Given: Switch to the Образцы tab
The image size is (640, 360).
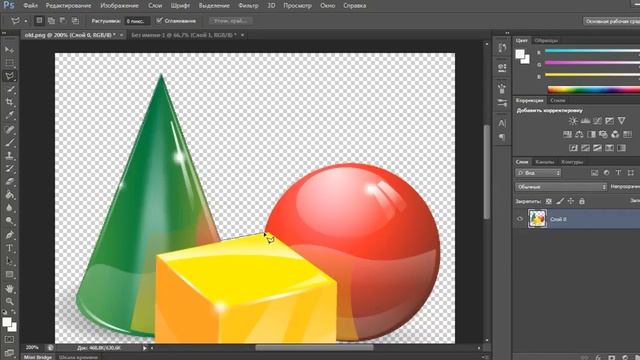Looking at the screenshot, I should tap(546, 40).
